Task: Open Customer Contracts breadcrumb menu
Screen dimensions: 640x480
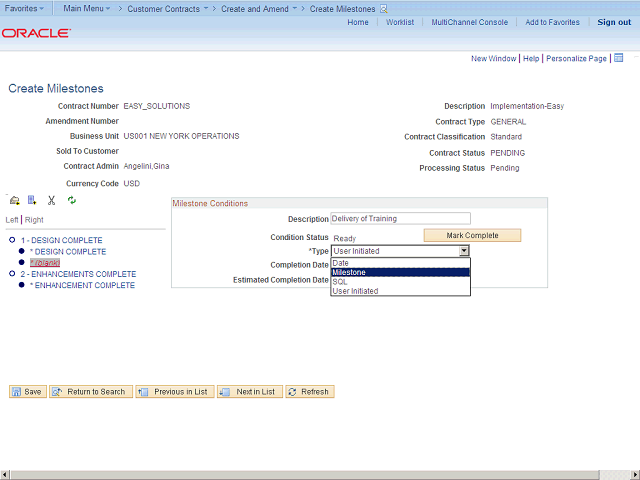Action: click(167, 9)
